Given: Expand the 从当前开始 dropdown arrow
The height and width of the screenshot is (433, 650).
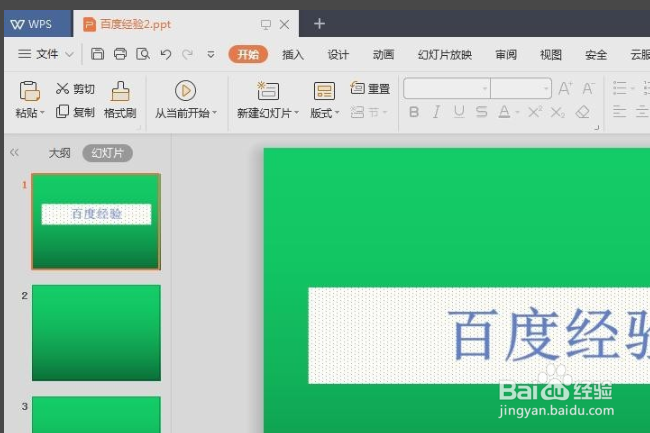Looking at the screenshot, I should point(215,113).
